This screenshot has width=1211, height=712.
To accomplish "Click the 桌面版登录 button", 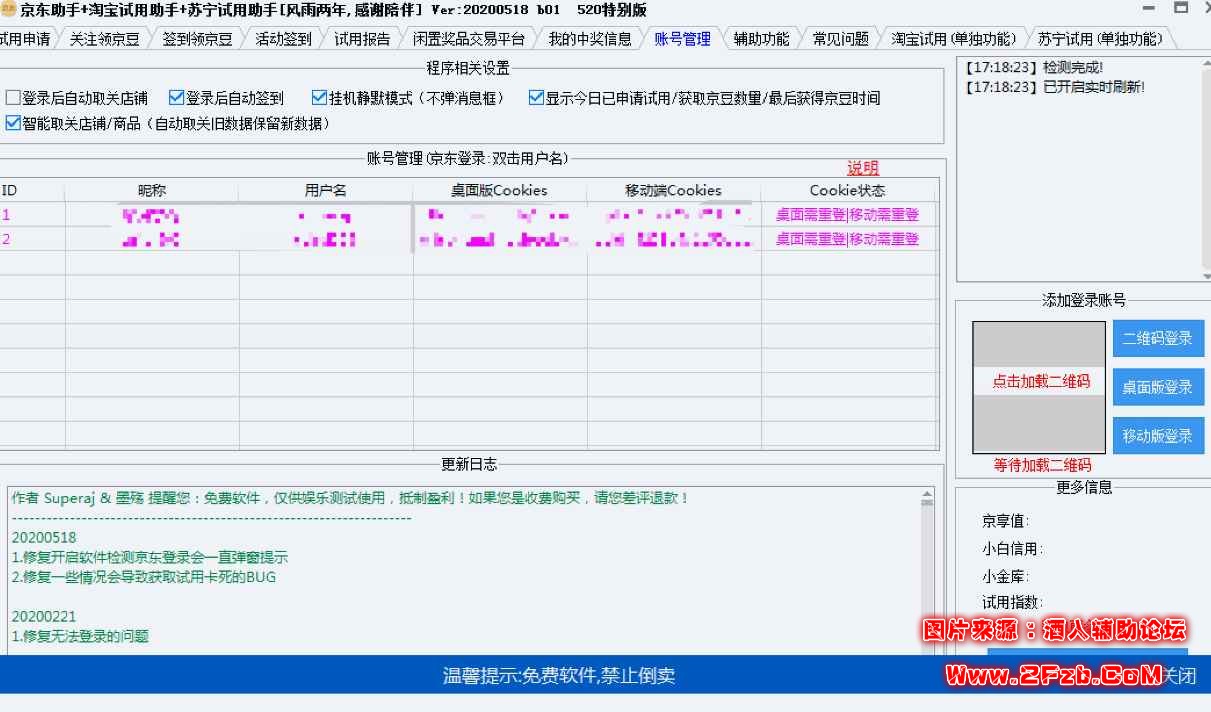I will tap(1158, 387).
